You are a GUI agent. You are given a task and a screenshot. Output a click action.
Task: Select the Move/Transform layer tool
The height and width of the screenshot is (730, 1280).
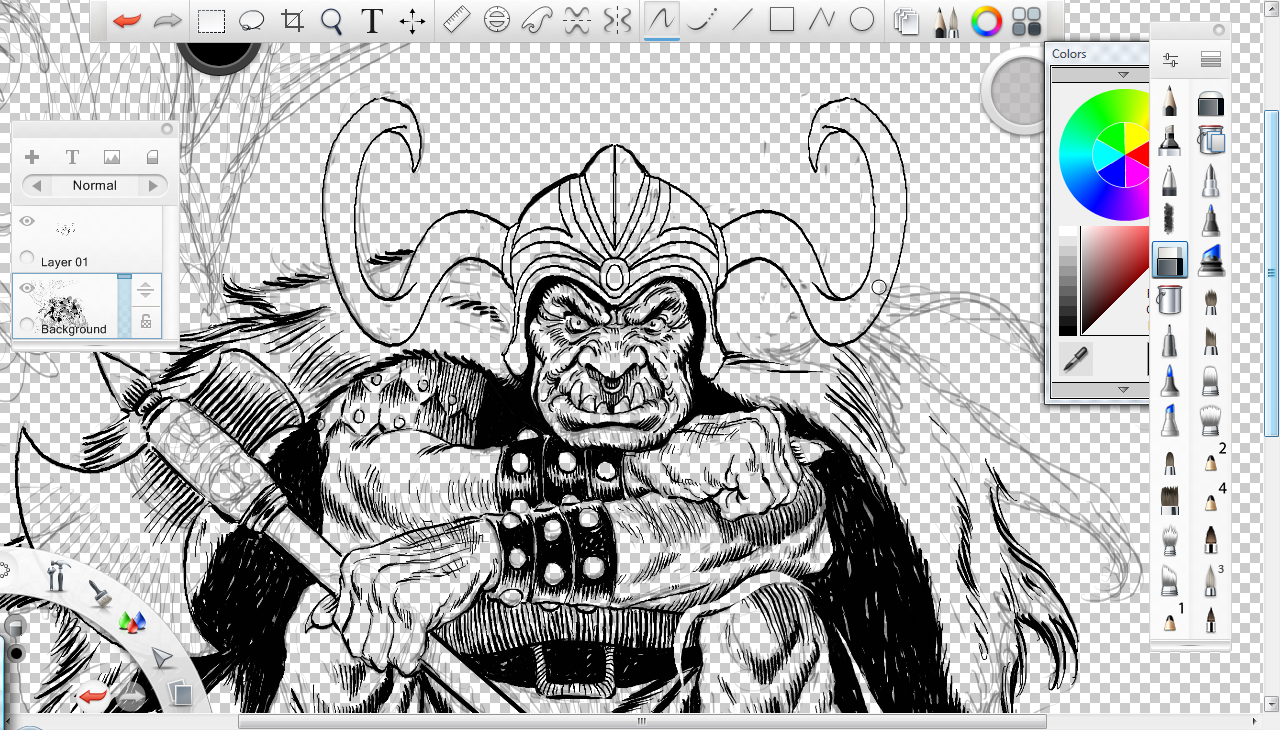pos(412,21)
